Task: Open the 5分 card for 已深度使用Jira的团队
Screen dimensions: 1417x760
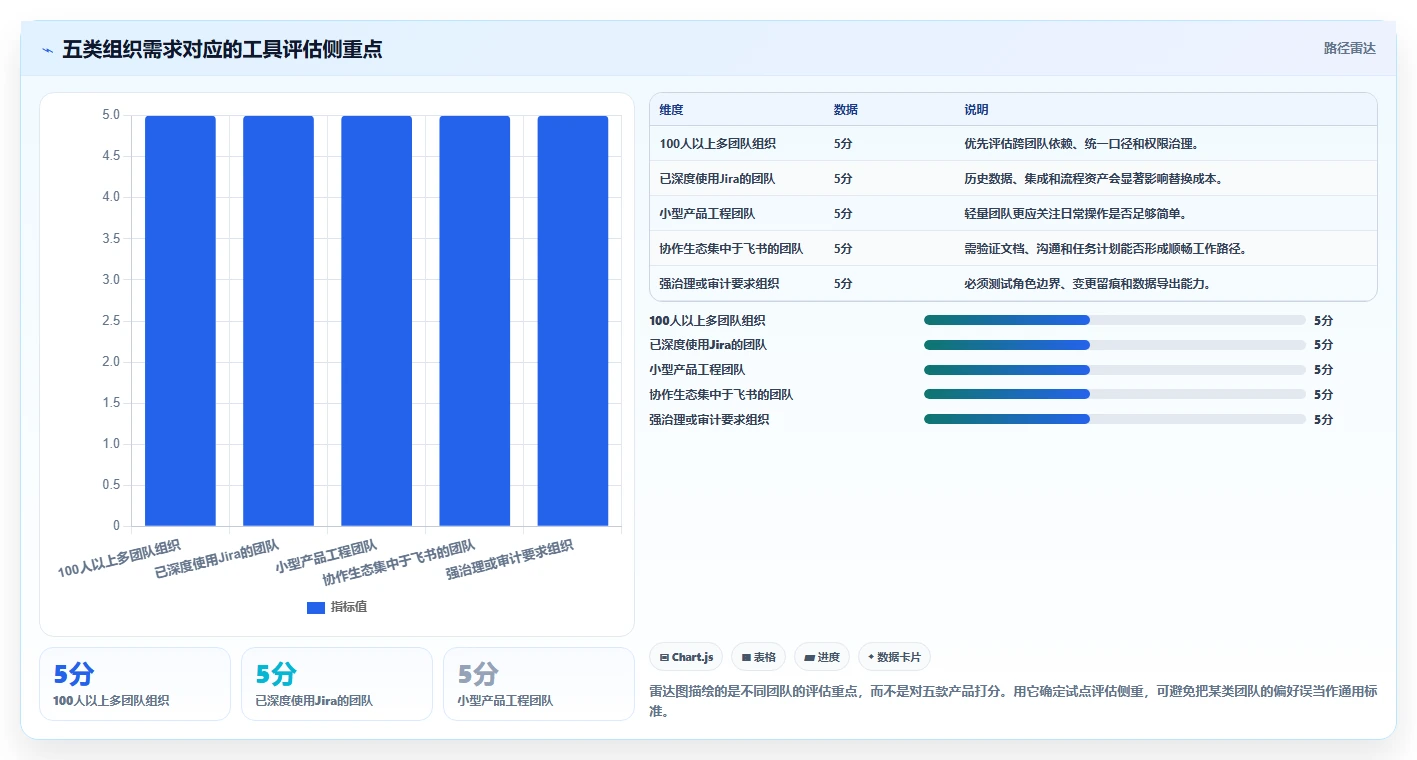Action: [x=337, y=684]
